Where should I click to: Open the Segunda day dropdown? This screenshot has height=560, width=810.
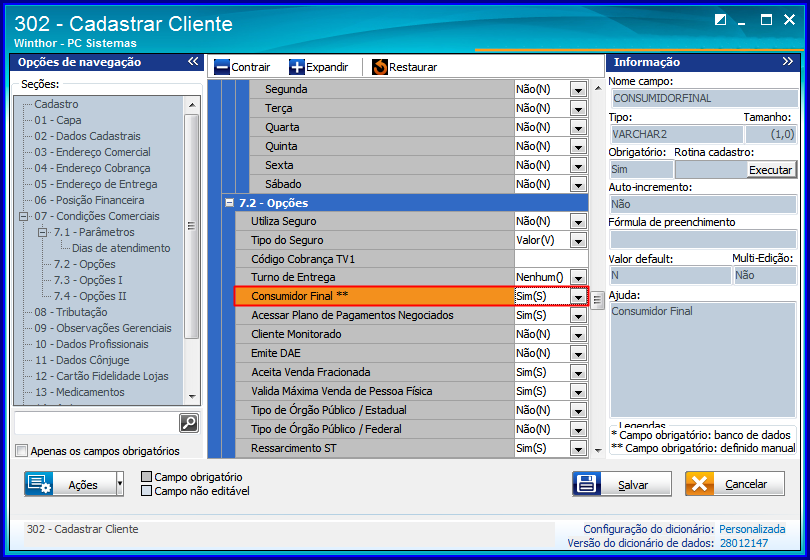(578, 89)
